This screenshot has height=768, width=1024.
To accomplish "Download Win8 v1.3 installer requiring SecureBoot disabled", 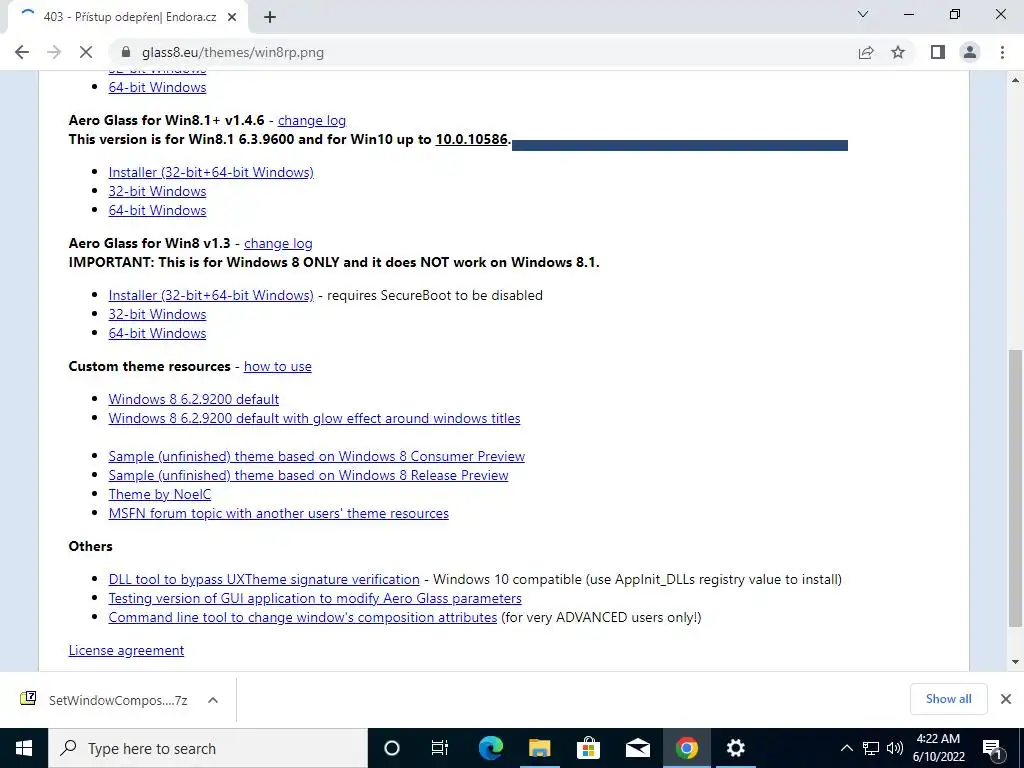I will pos(211,295).
